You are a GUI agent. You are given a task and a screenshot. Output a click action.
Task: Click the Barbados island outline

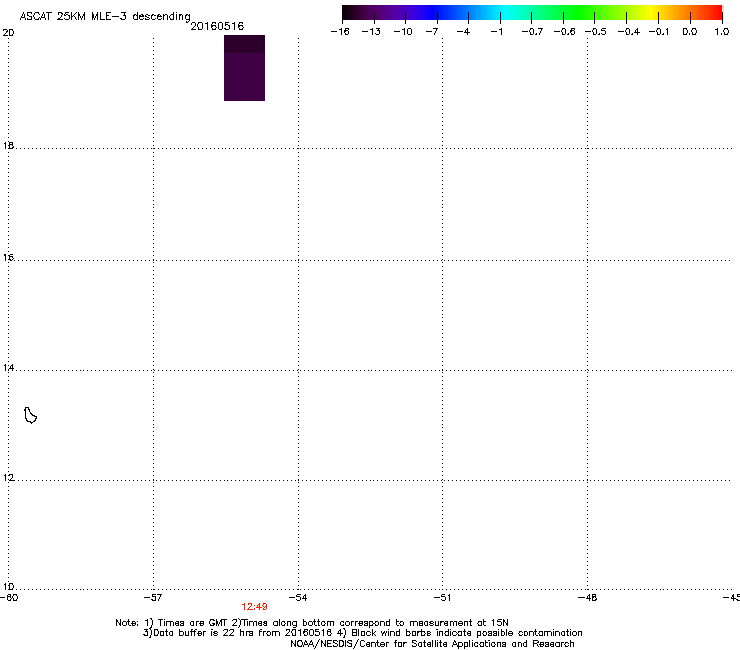30,415
